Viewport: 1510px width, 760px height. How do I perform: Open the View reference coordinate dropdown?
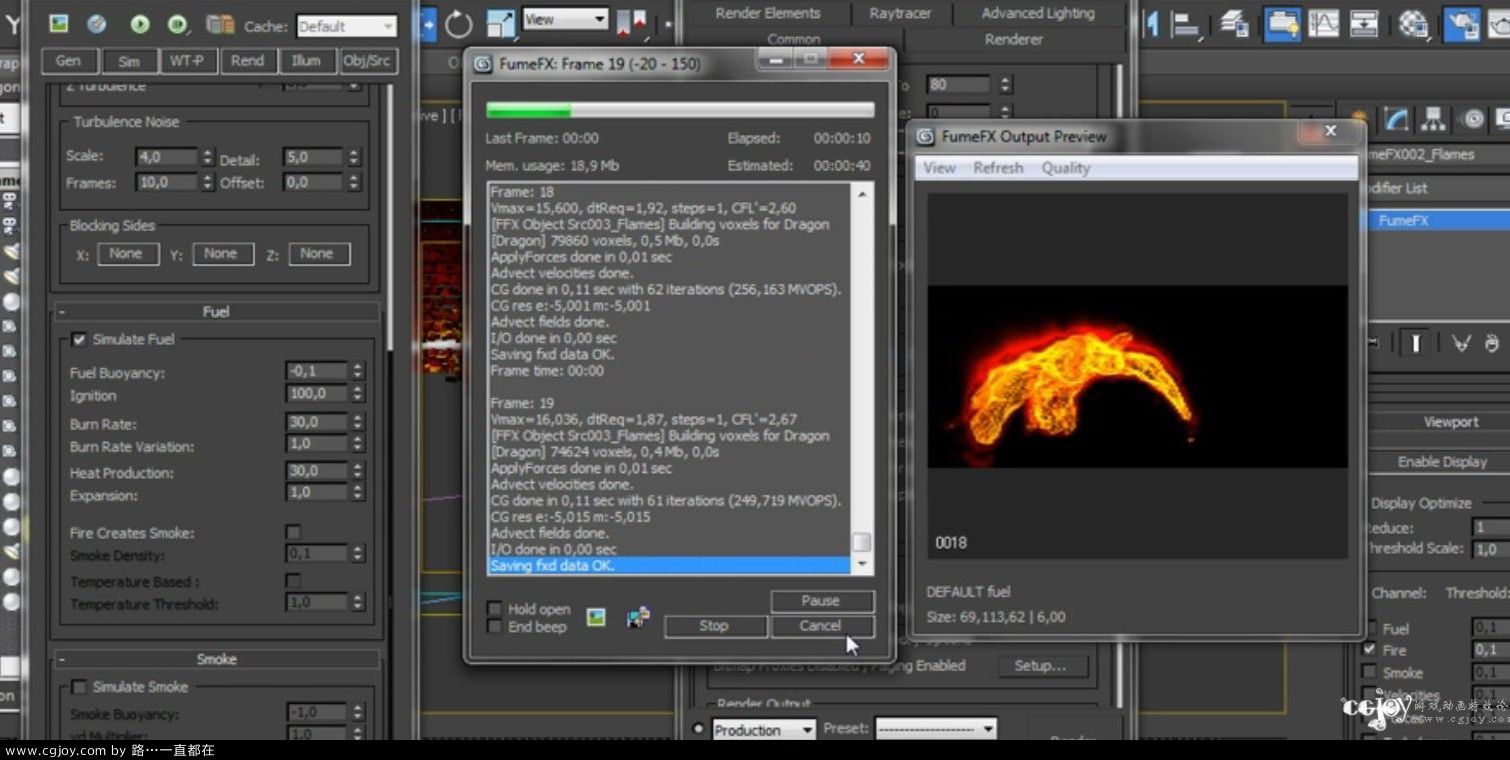point(566,19)
